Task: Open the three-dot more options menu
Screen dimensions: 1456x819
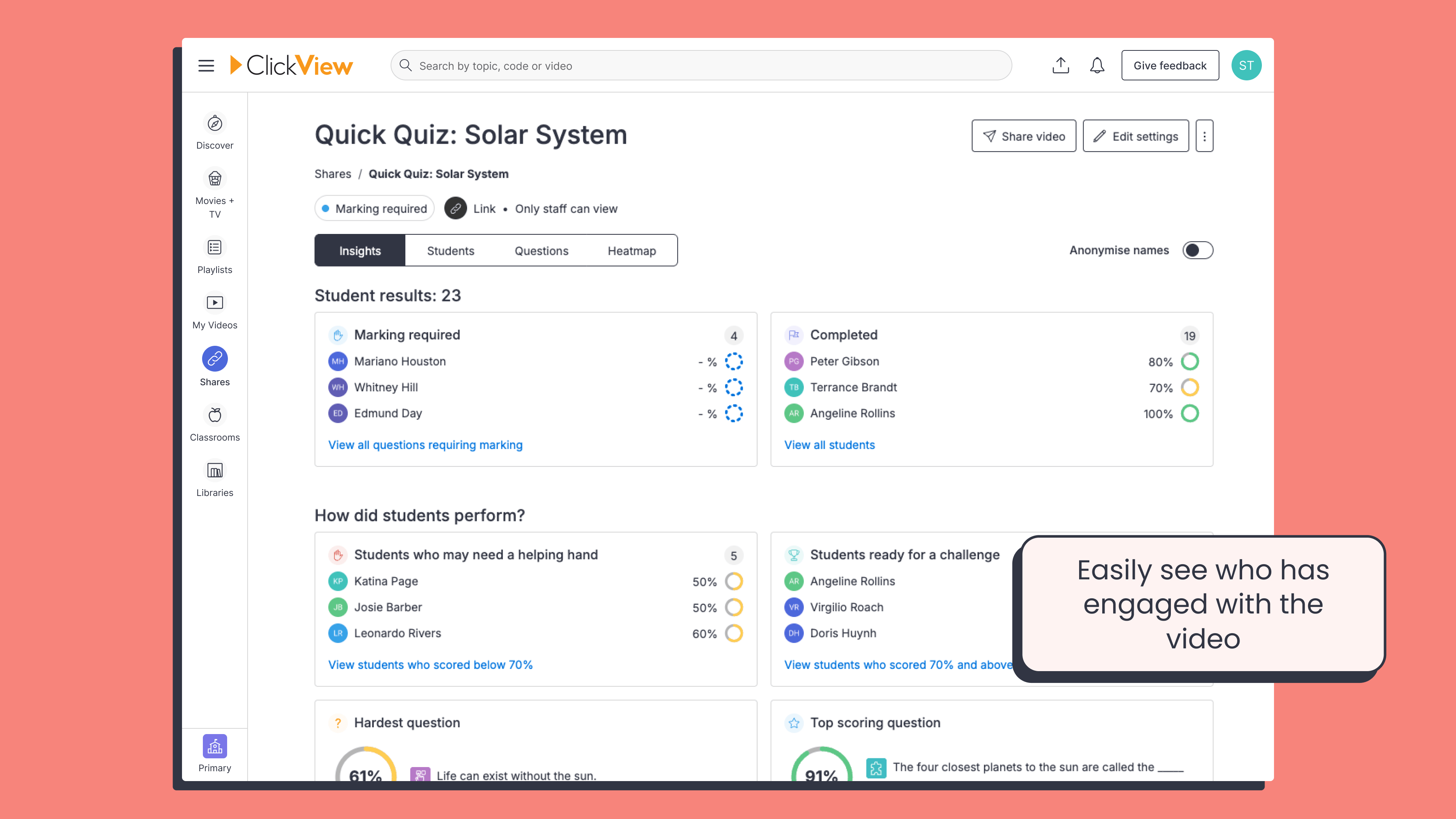Action: (1204, 136)
